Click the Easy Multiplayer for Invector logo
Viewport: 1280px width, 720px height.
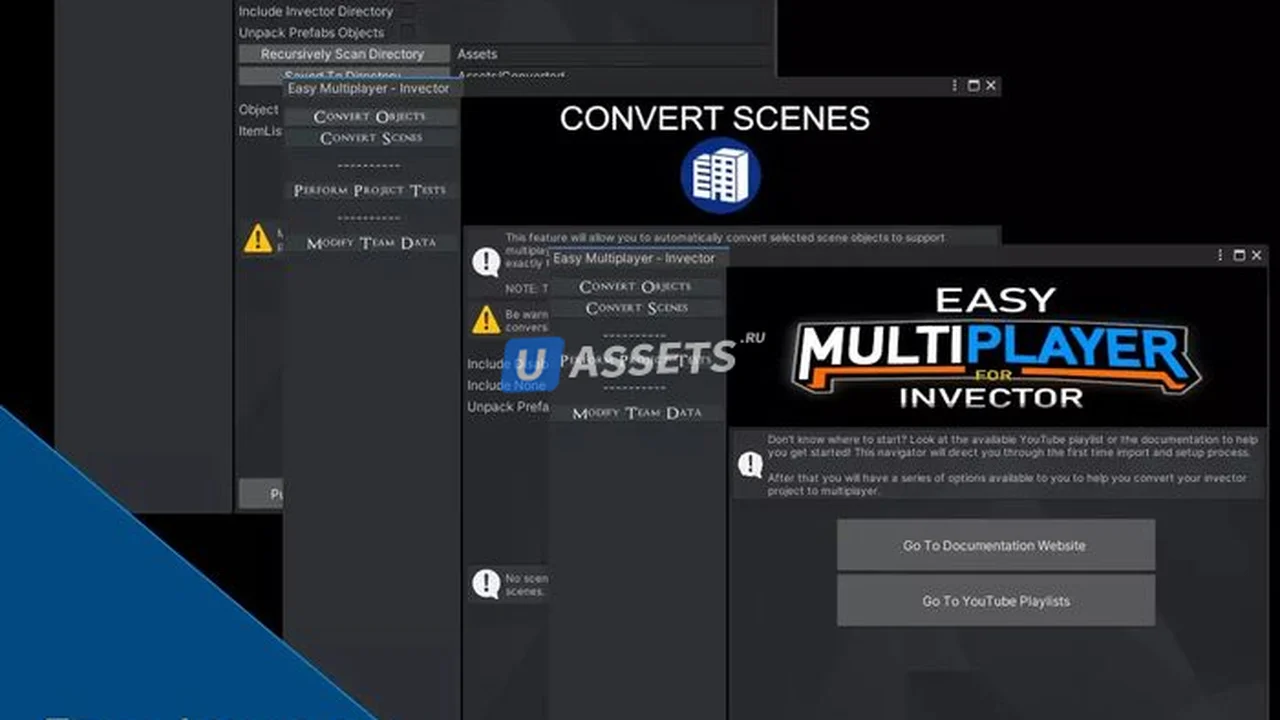pyautogui.click(x=996, y=349)
